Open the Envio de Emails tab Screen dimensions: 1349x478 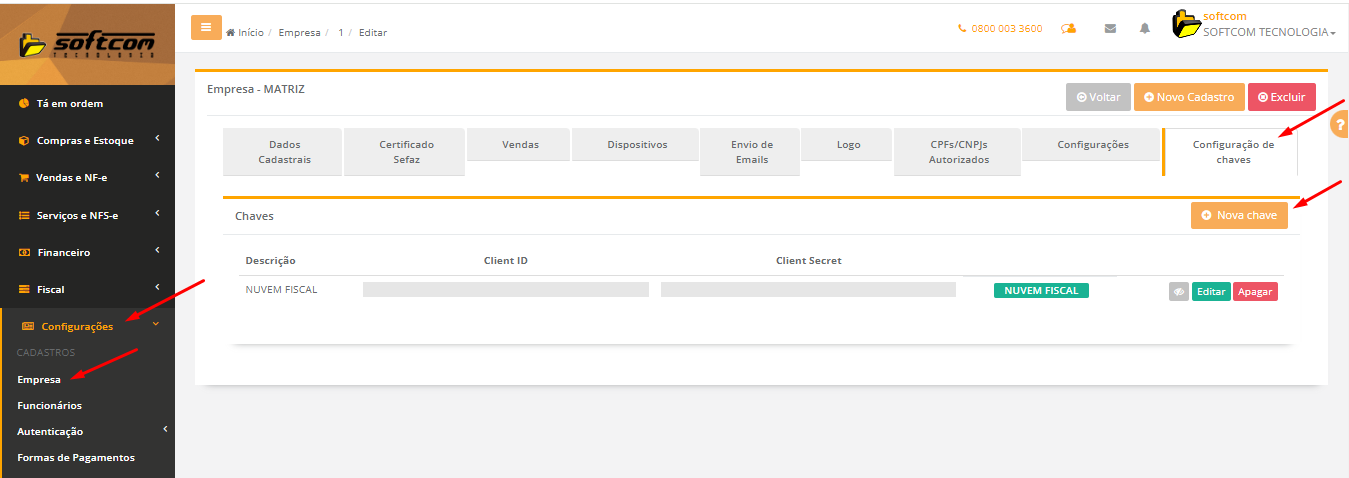point(751,152)
